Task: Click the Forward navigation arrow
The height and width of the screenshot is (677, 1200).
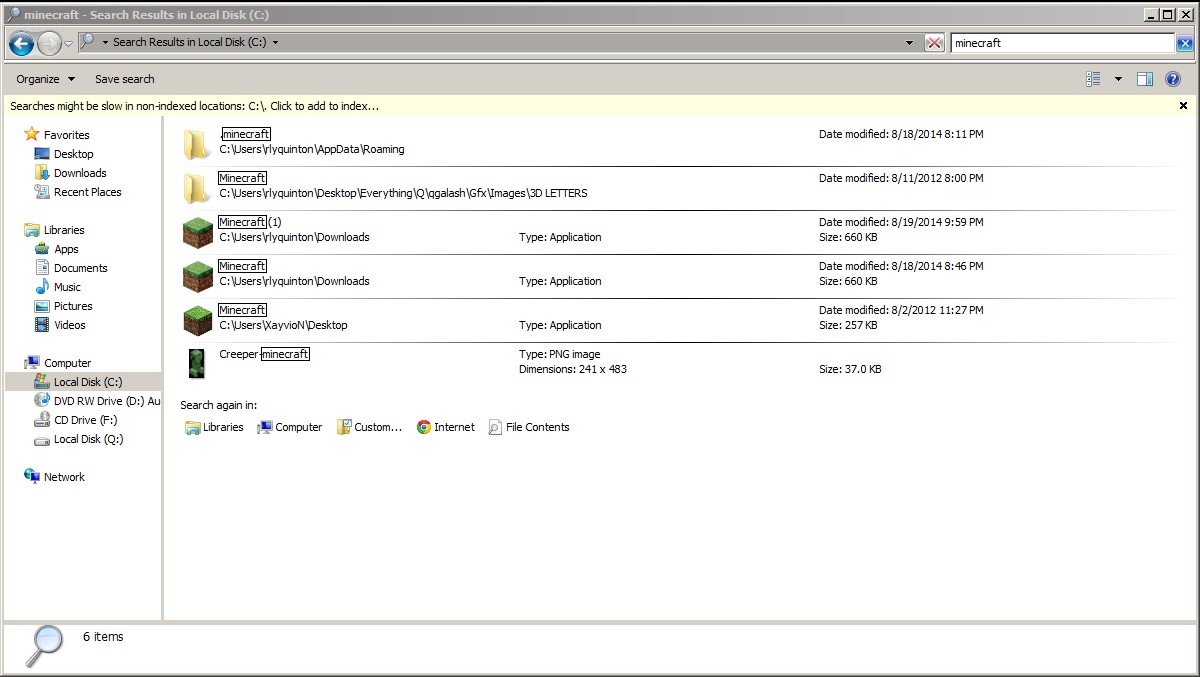Action: [x=49, y=43]
